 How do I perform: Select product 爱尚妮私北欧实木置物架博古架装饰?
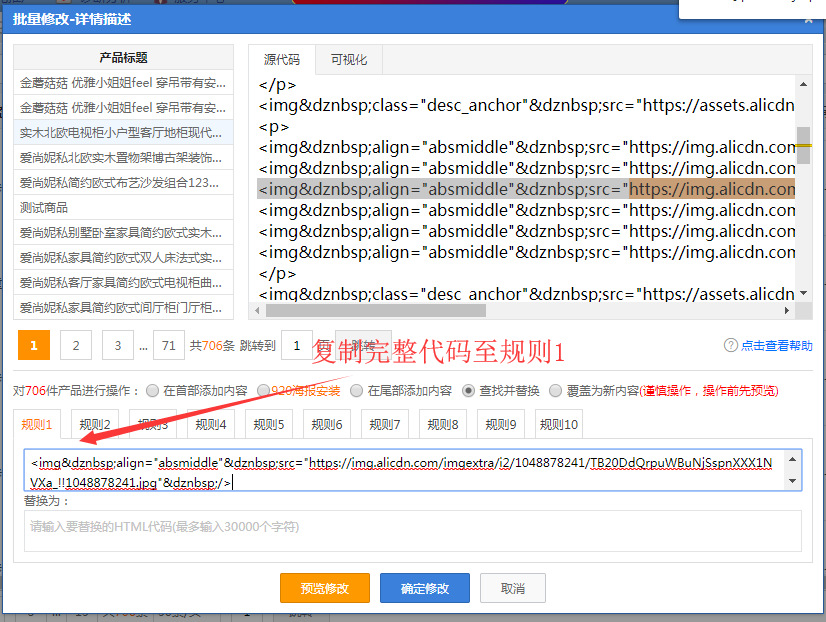123,157
